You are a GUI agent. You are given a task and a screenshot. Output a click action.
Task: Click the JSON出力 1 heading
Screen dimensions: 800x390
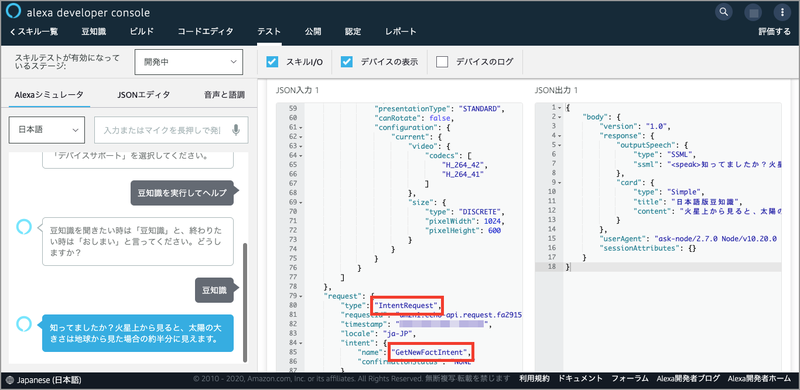point(556,90)
